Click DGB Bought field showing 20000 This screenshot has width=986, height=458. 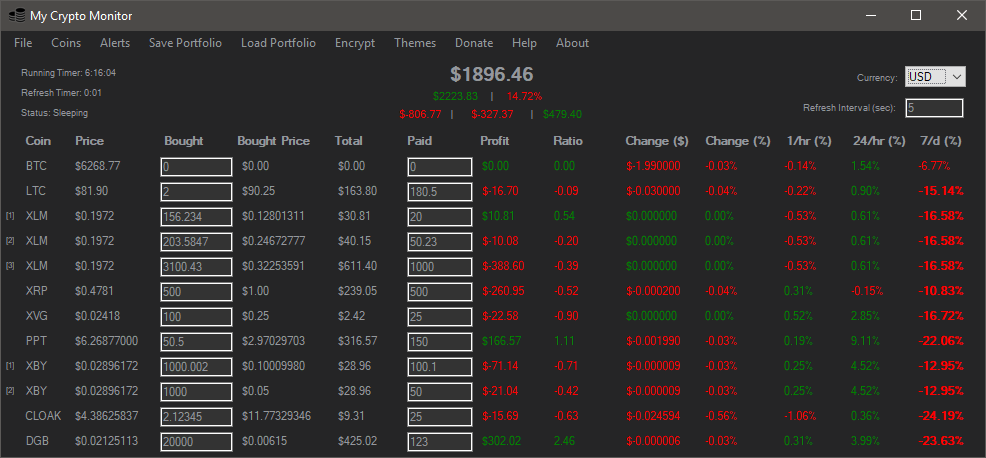(x=196, y=442)
